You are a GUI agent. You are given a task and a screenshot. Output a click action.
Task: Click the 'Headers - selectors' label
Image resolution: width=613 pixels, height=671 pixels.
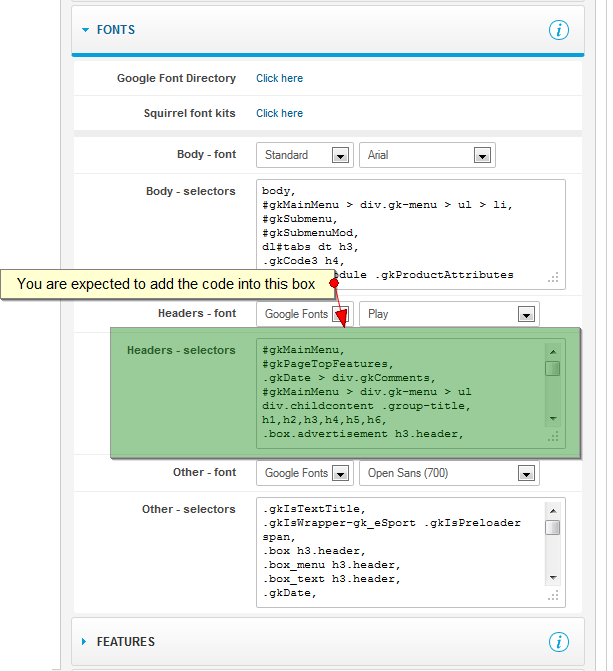point(181,350)
